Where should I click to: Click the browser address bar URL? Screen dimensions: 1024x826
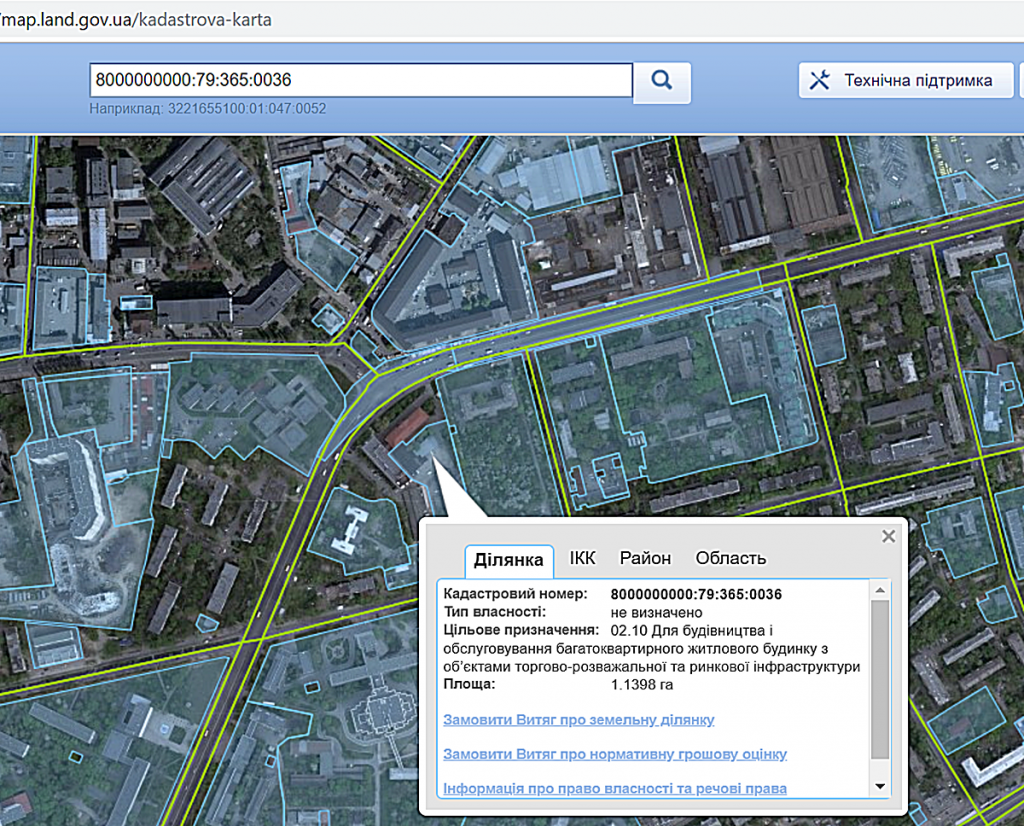point(135,19)
